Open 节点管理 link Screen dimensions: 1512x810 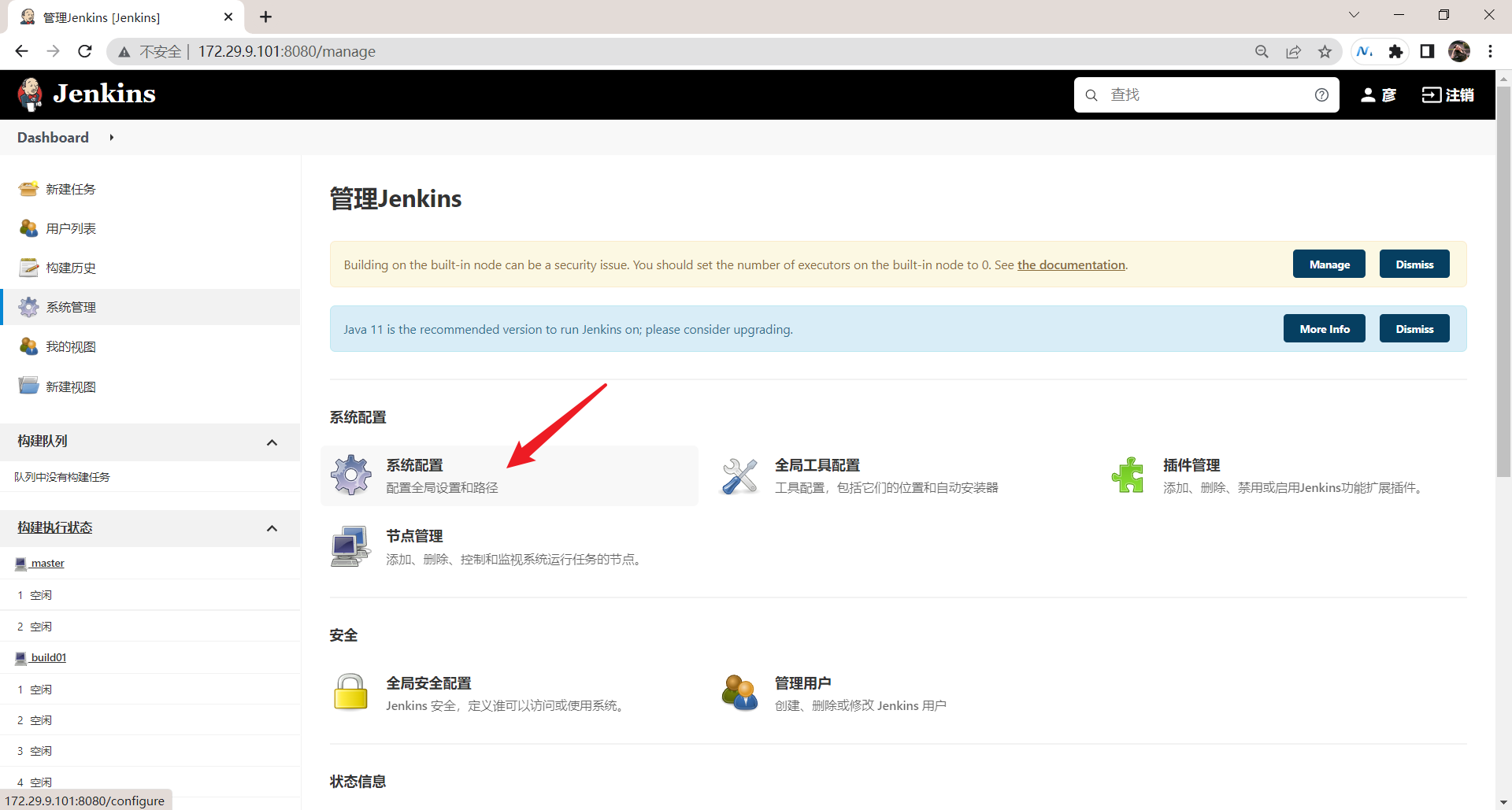point(414,536)
